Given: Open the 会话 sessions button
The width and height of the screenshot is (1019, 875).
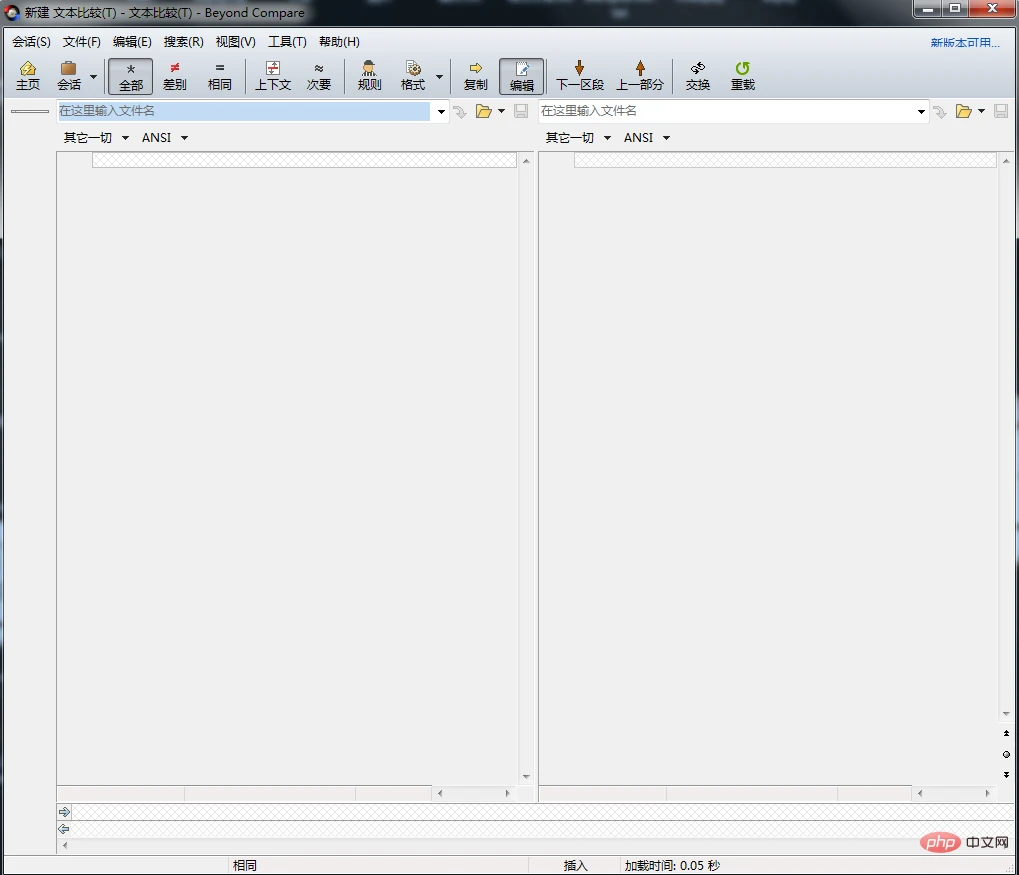Looking at the screenshot, I should pos(69,76).
